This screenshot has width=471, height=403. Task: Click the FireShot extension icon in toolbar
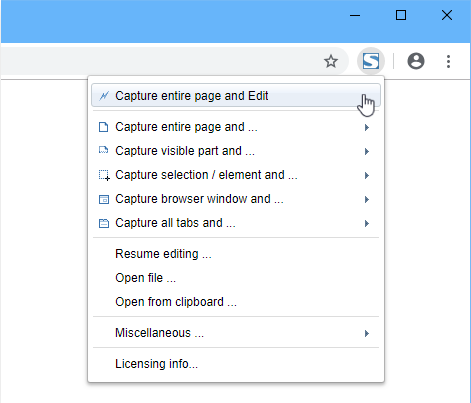(x=371, y=61)
